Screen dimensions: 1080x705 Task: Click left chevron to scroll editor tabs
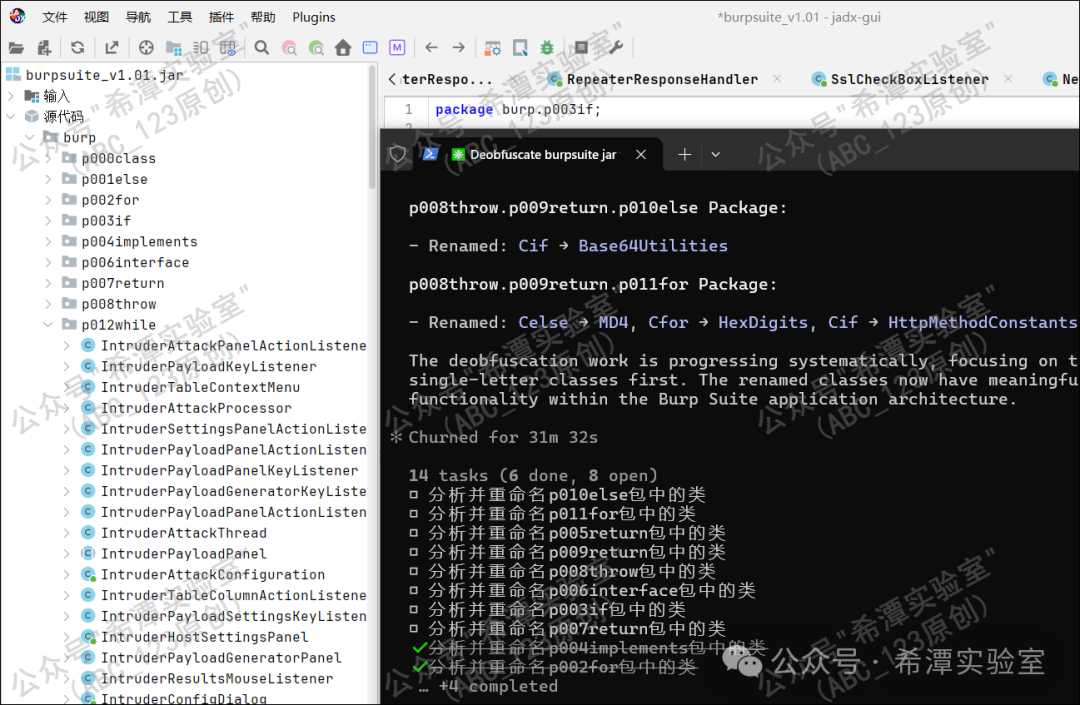[x=392, y=79]
